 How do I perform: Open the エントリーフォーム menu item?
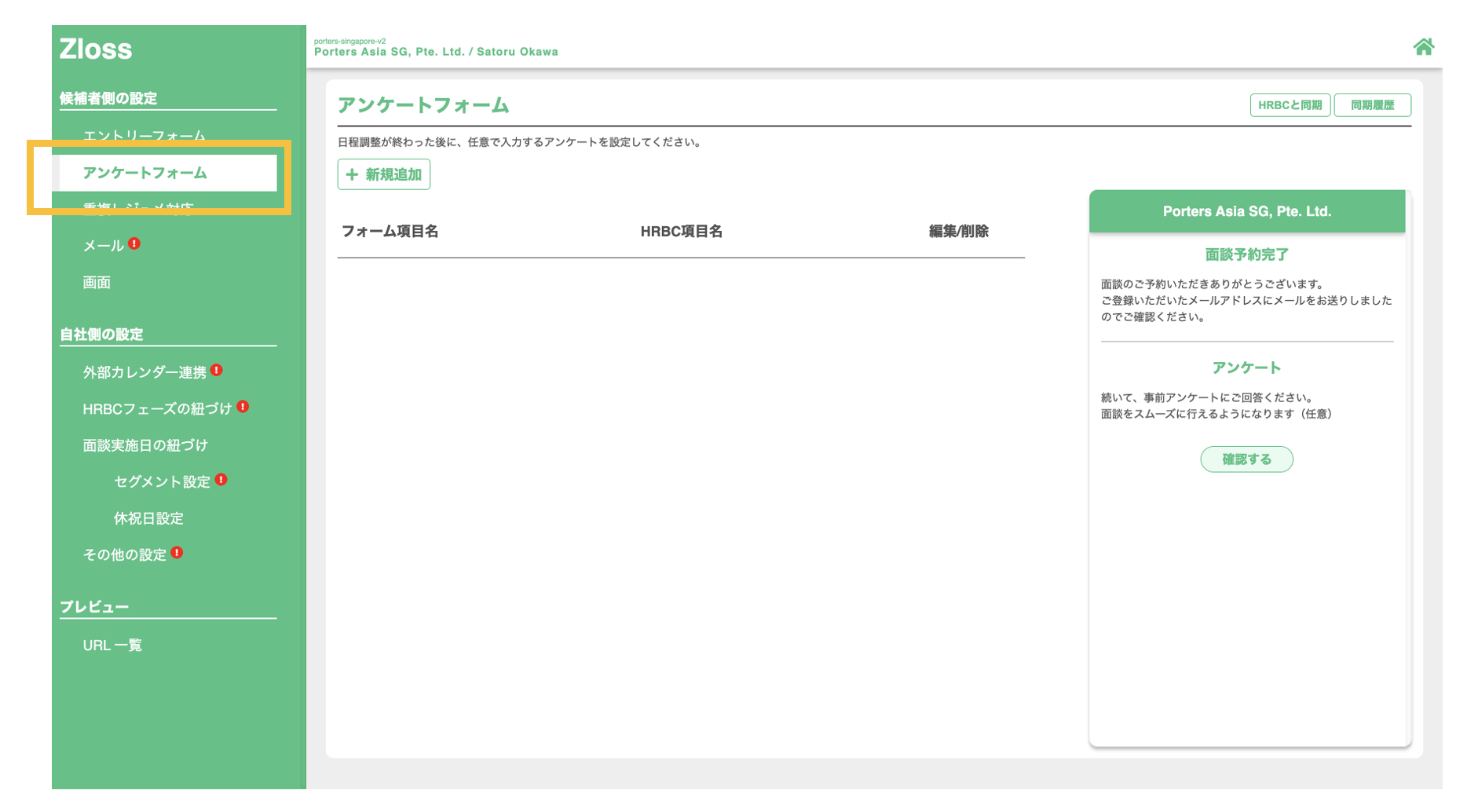coord(145,136)
